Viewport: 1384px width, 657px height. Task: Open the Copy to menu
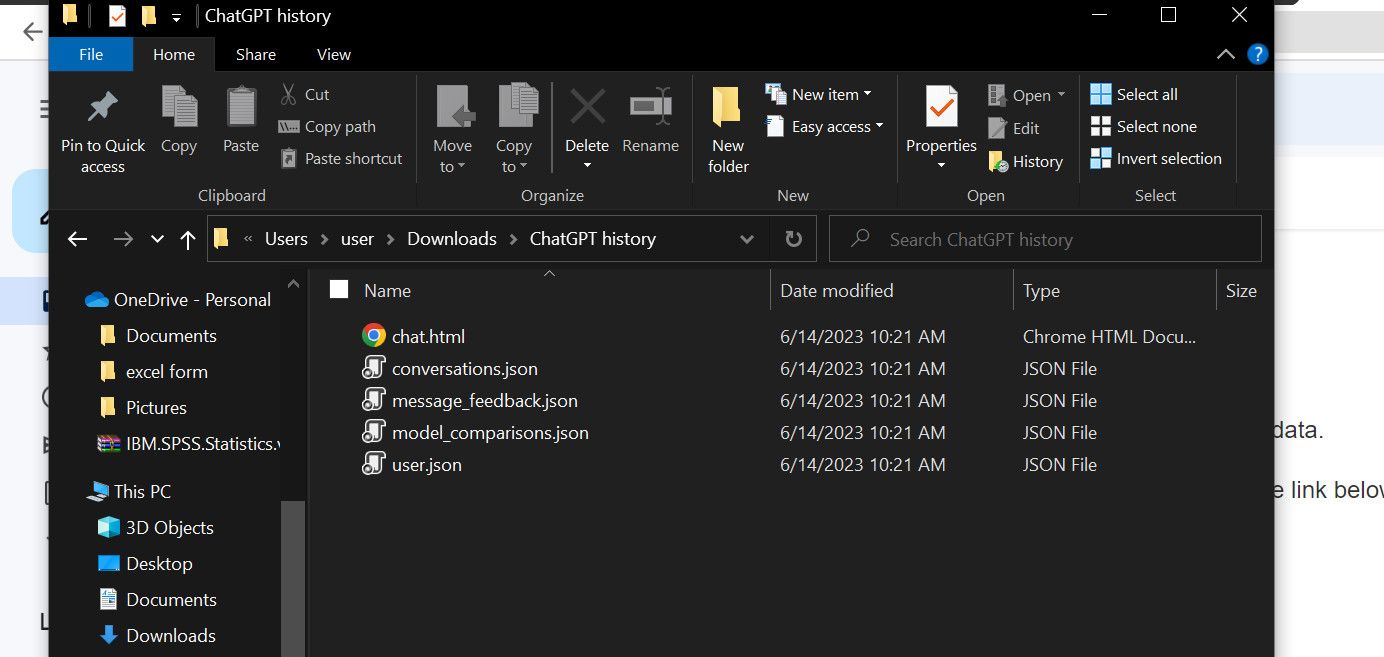pos(514,130)
